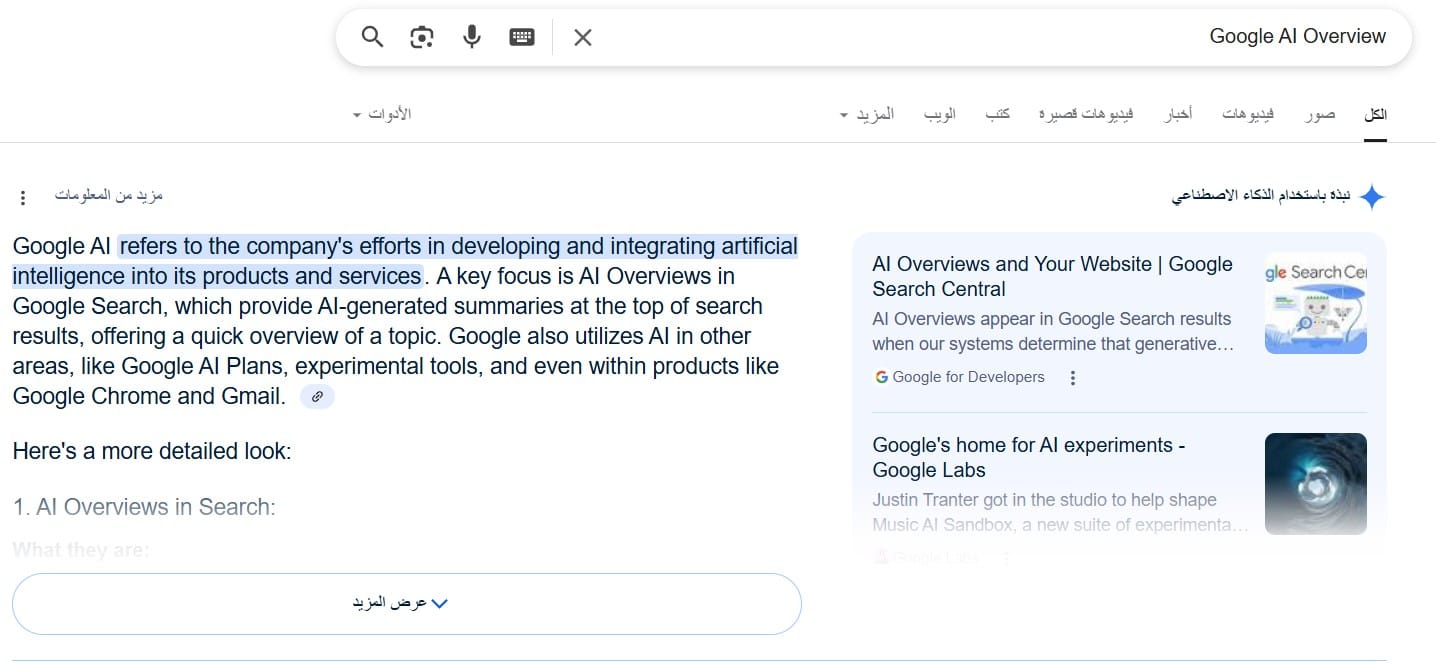Open three-dot menu beside مزيد من المعلومات

24,198
